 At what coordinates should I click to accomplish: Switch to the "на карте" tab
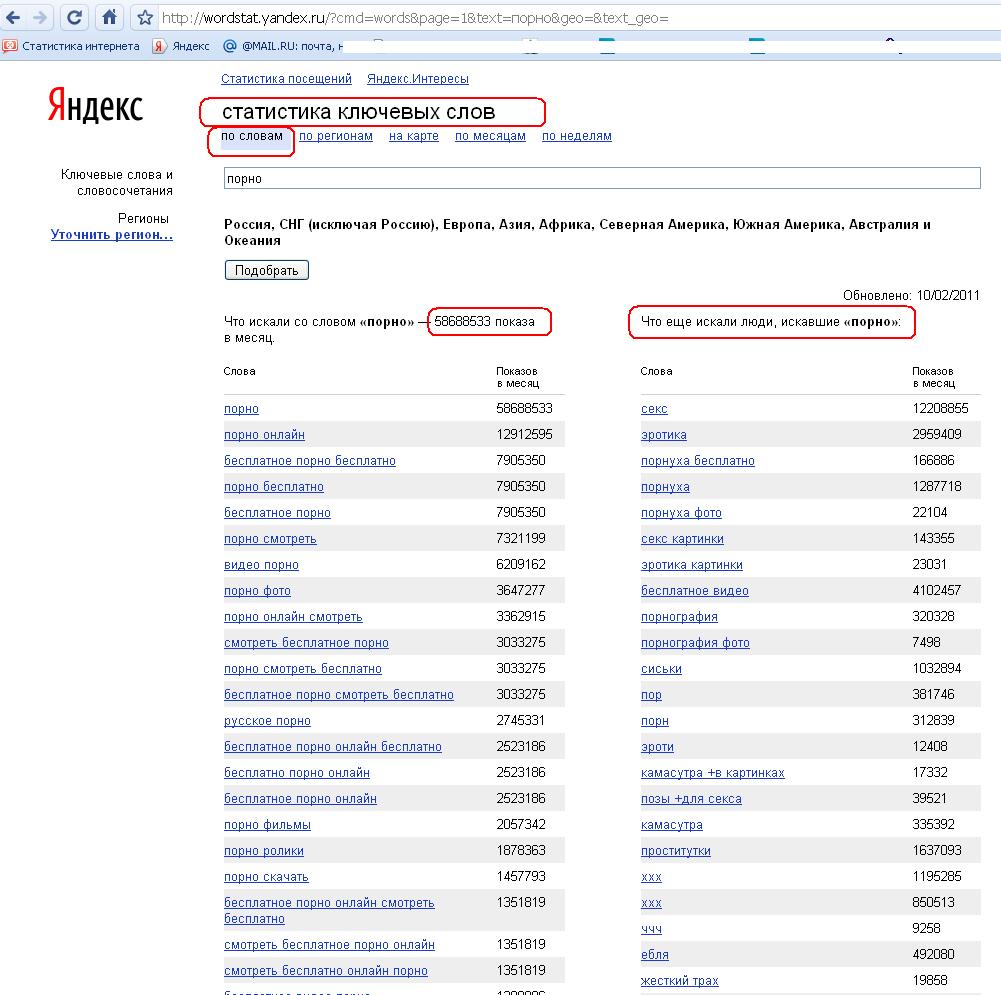click(414, 136)
